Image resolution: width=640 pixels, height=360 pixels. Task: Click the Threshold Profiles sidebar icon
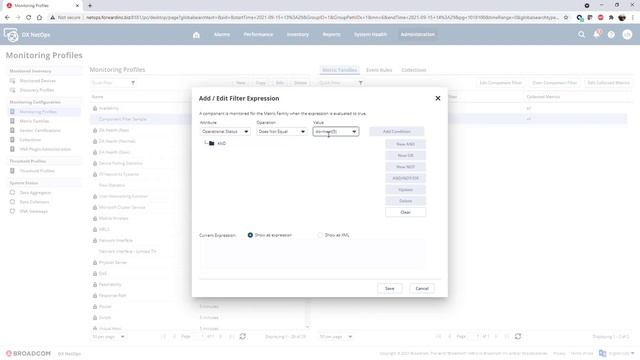coord(12,171)
